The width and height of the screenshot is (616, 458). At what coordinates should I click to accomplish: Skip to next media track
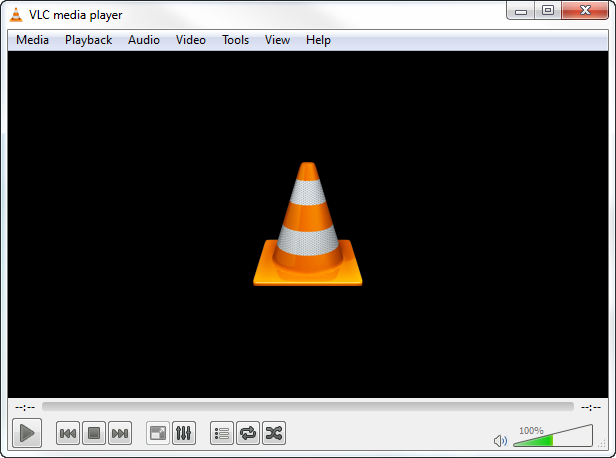click(120, 433)
